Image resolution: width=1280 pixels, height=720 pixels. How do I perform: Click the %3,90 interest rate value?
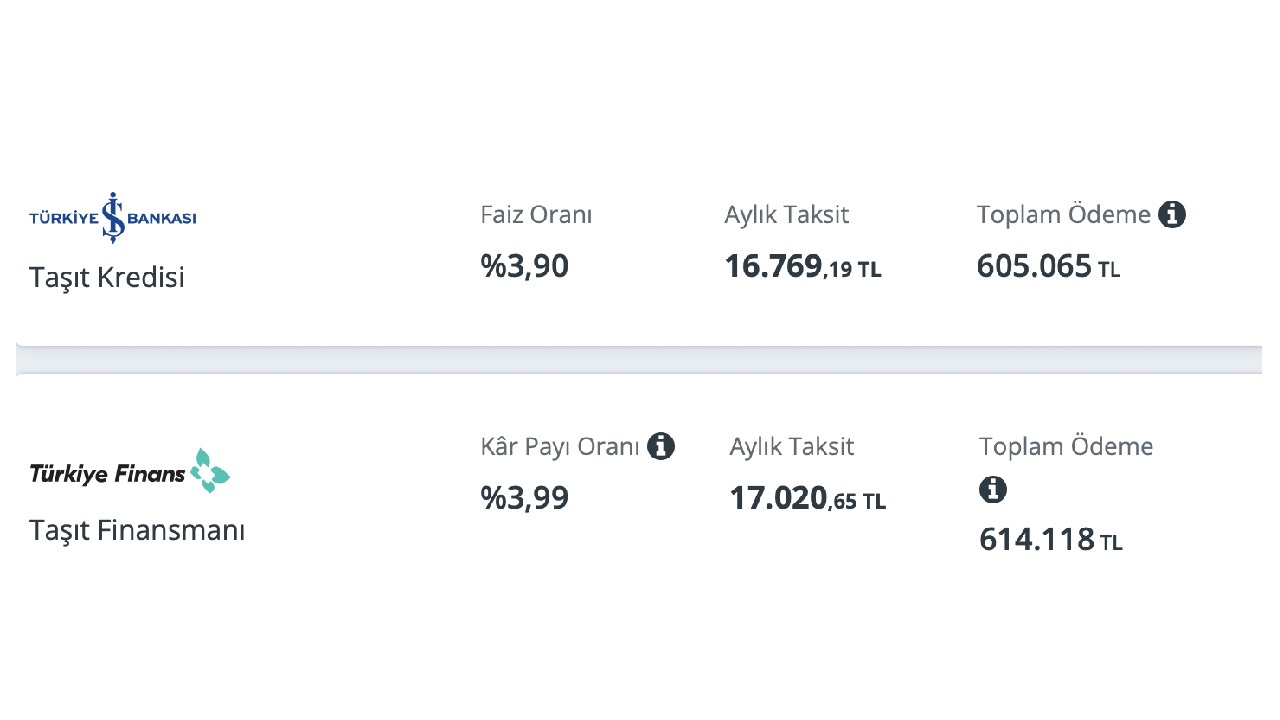coord(525,267)
